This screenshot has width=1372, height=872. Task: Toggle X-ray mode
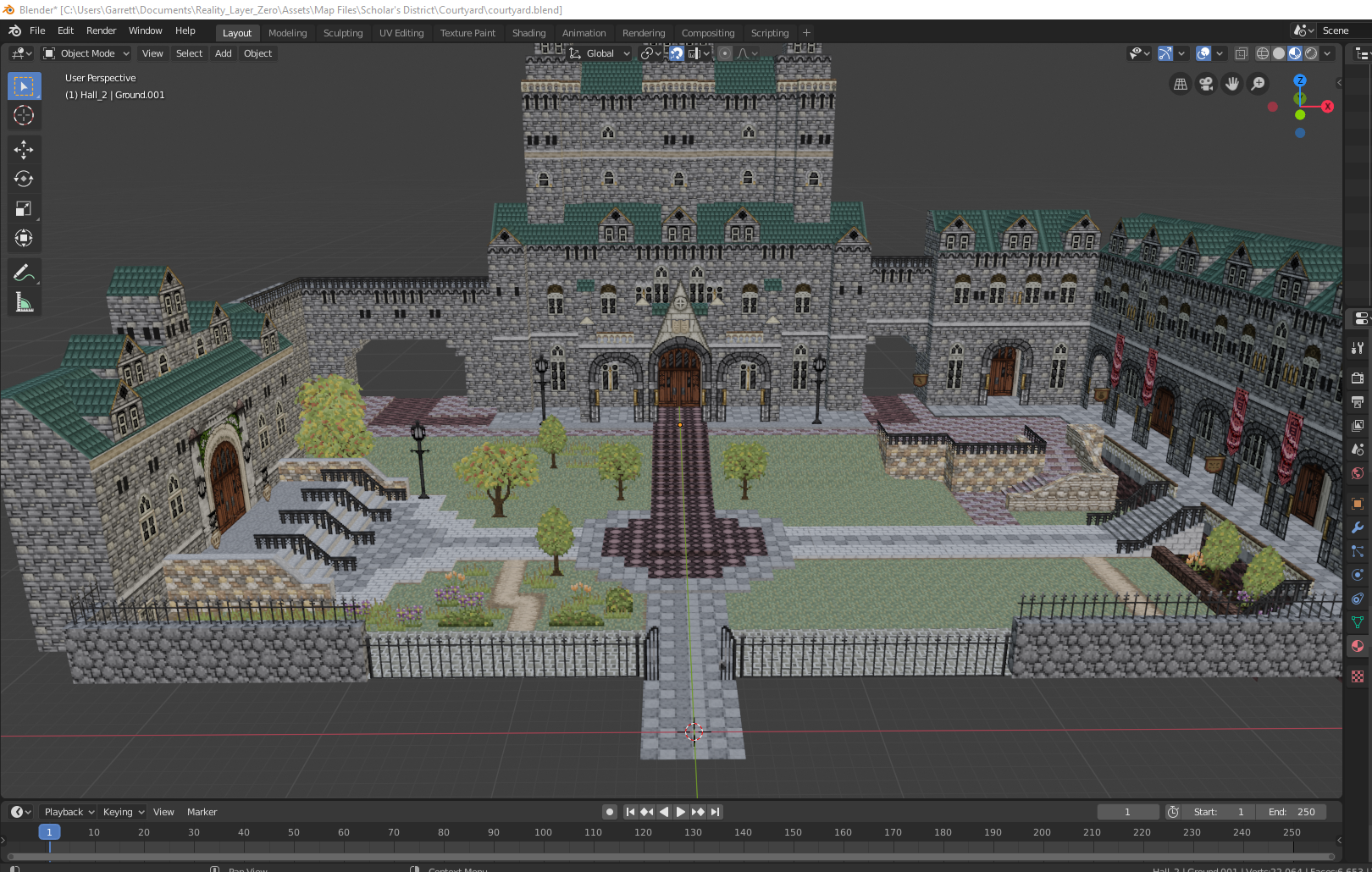click(x=1242, y=53)
